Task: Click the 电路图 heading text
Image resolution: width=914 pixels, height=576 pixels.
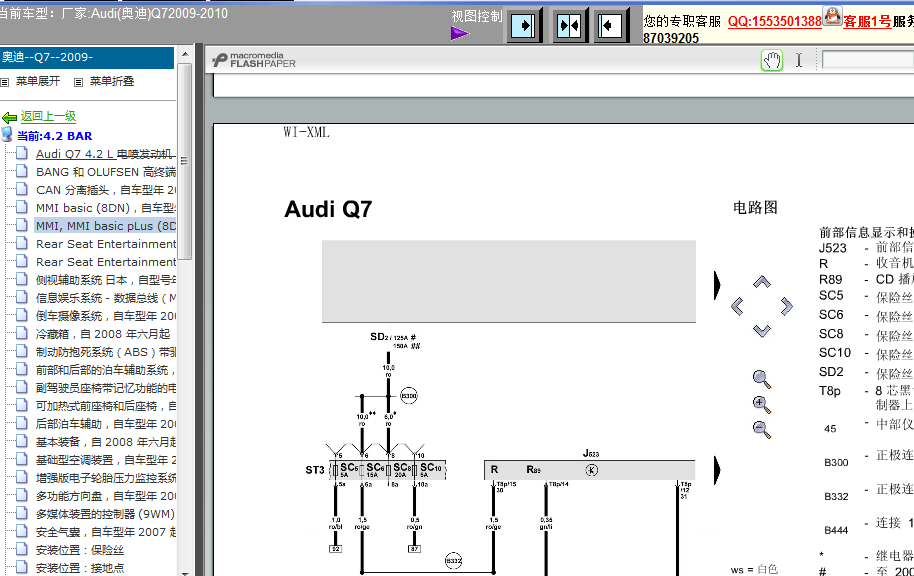Action: pyautogui.click(x=755, y=208)
